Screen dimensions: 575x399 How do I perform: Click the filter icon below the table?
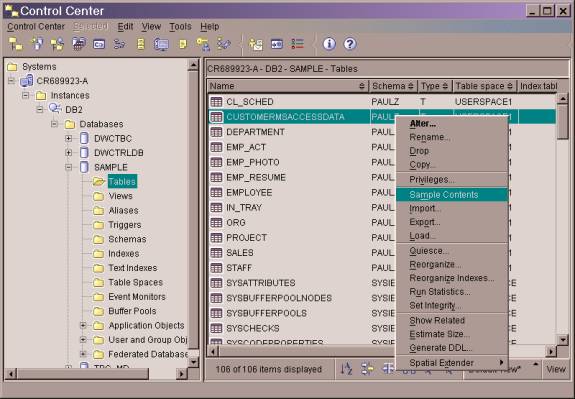[x=367, y=369]
